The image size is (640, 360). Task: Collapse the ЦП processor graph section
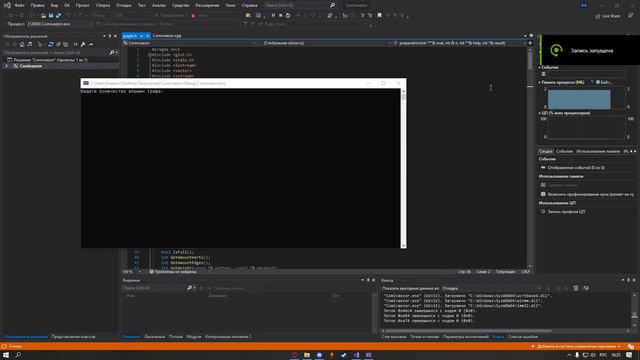[539, 113]
